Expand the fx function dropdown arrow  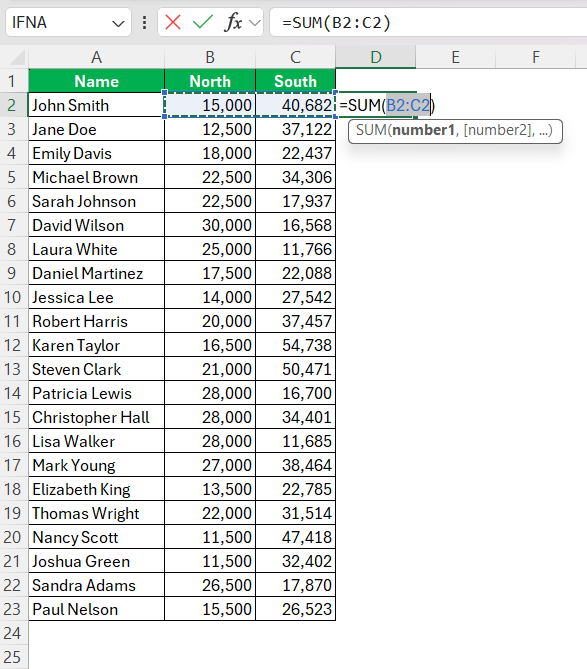[x=255, y=23]
